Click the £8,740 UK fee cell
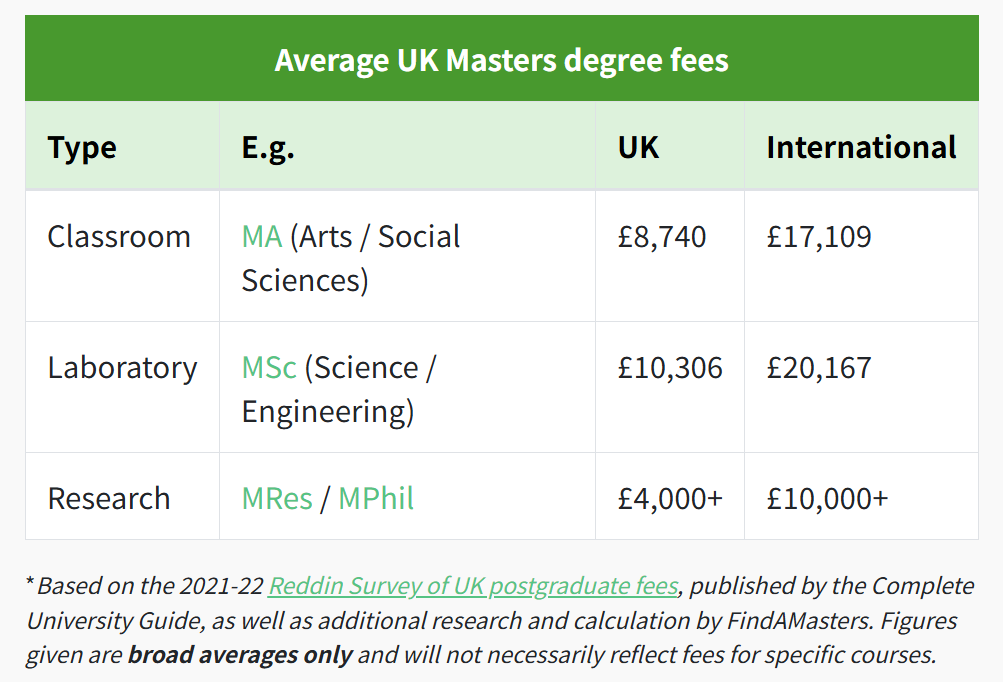Viewport: 1003px width, 682px height. pos(662,237)
